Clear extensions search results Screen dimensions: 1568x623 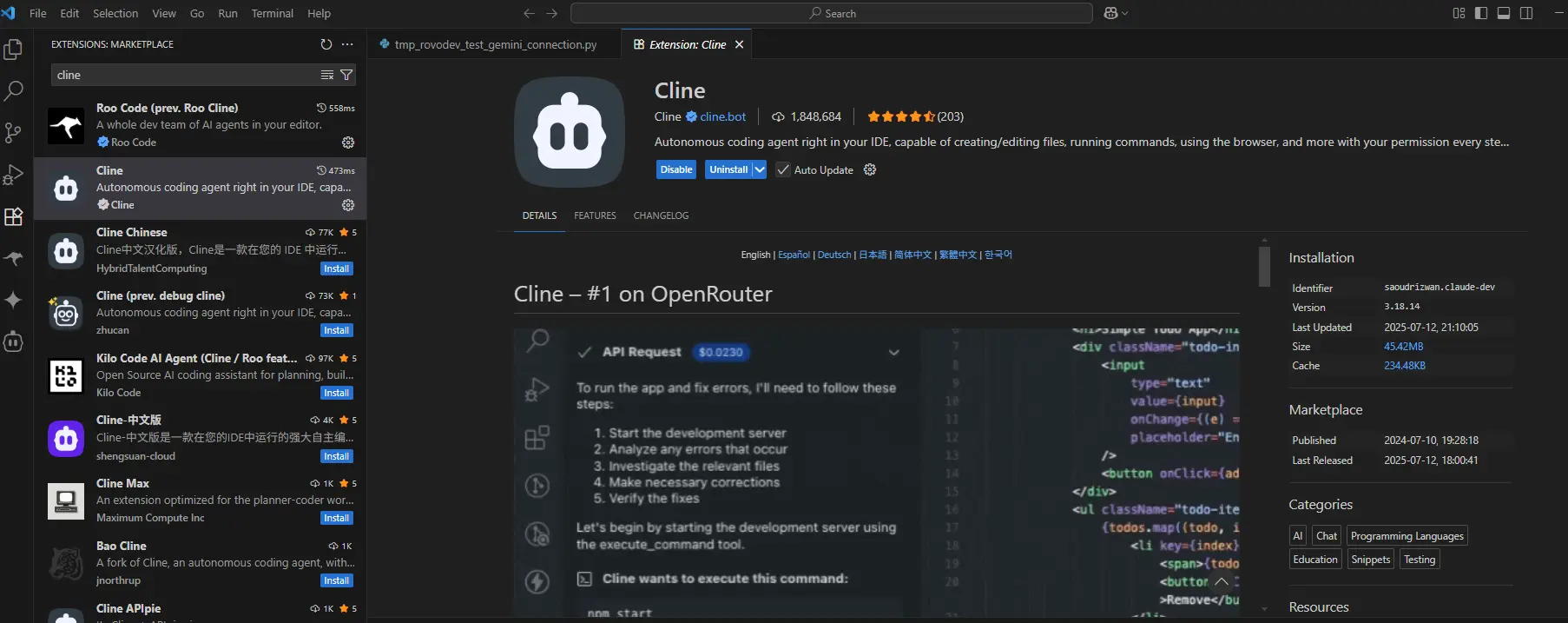coord(327,76)
